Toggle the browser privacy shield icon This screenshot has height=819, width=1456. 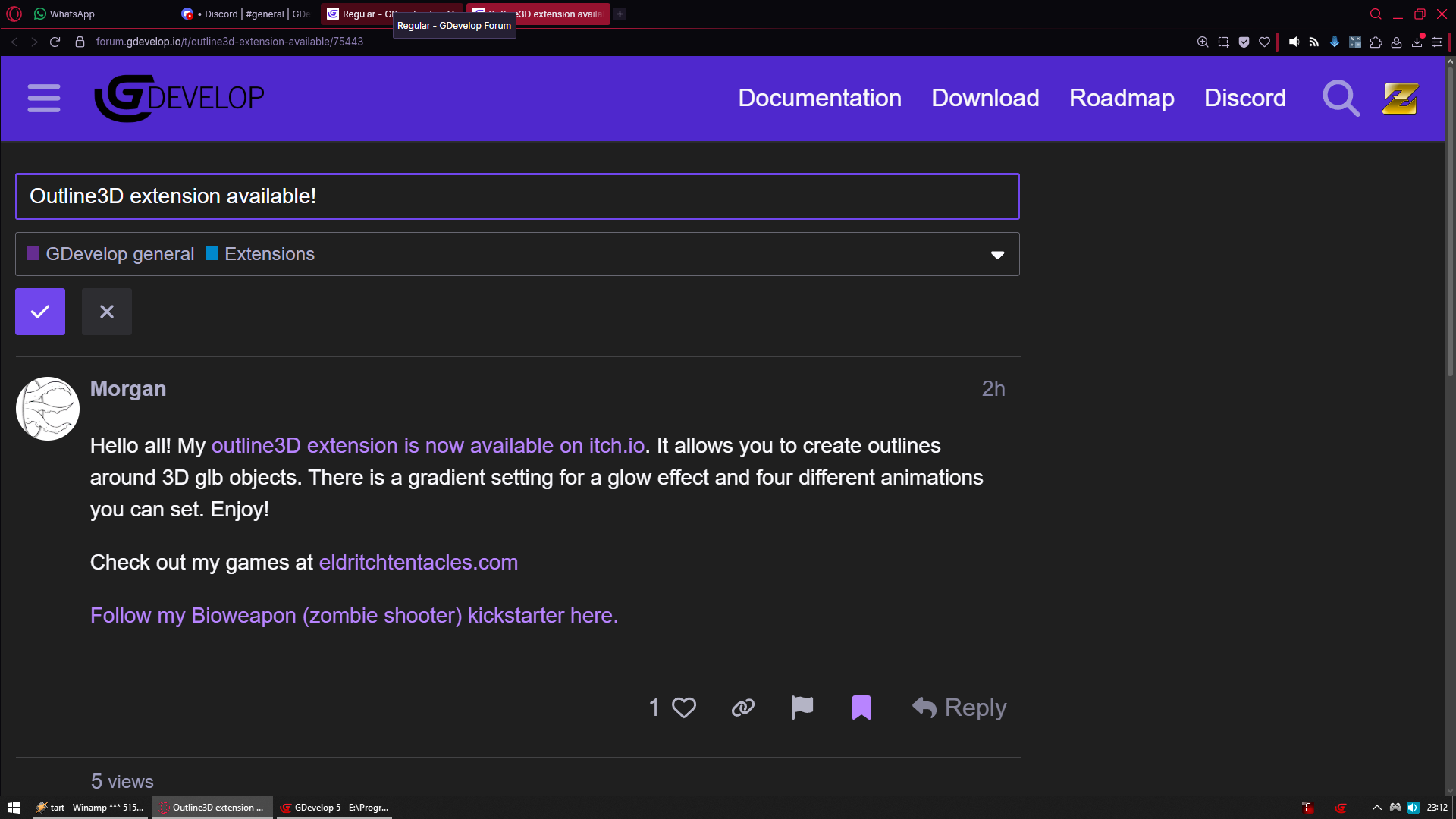(x=1244, y=42)
